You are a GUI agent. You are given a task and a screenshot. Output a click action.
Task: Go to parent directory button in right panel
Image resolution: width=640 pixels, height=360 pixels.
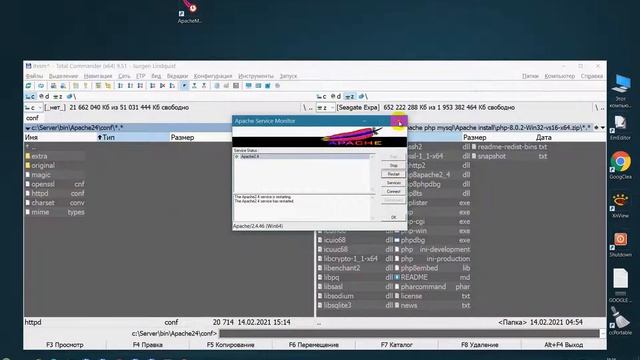point(602,107)
